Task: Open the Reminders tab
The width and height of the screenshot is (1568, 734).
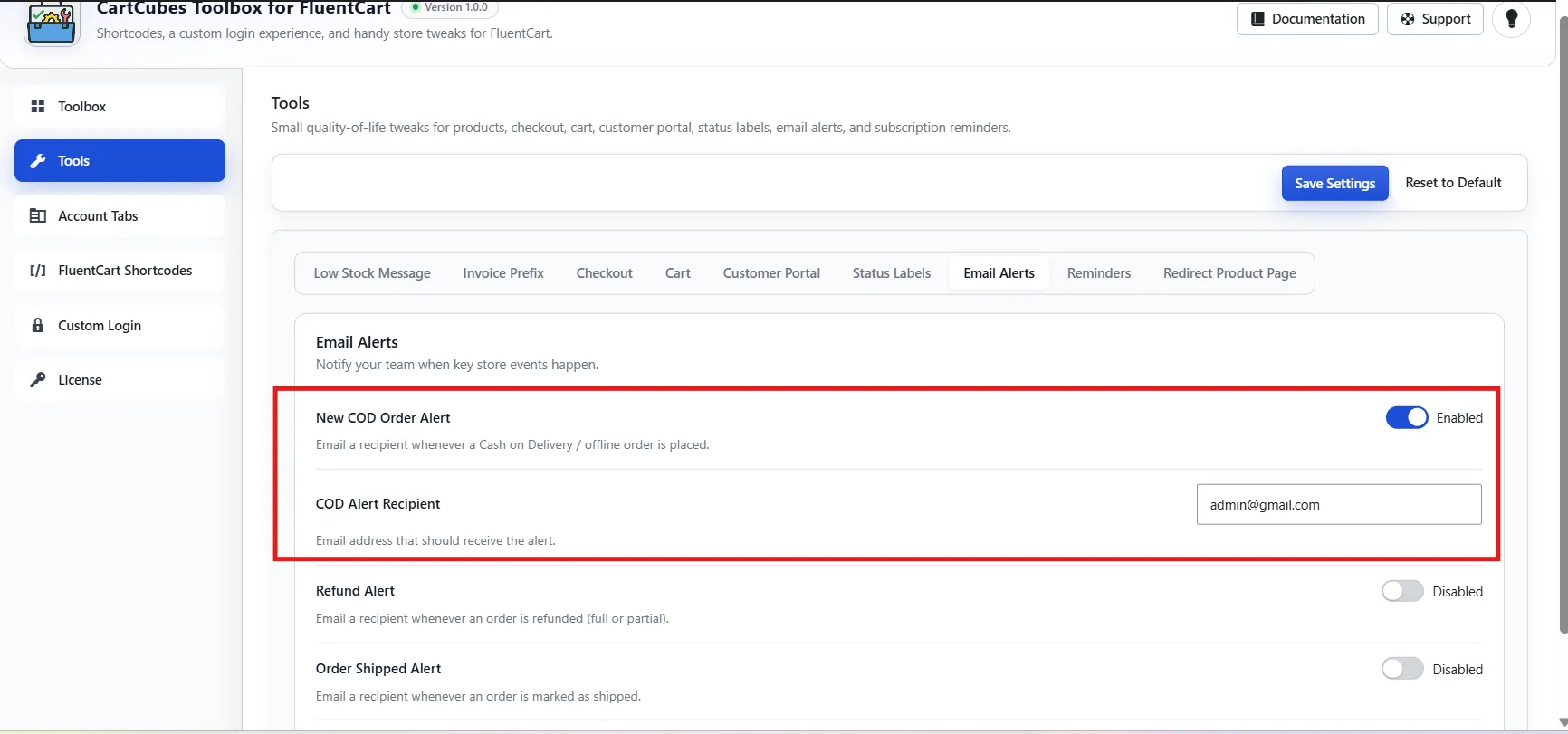Action: point(1099,273)
